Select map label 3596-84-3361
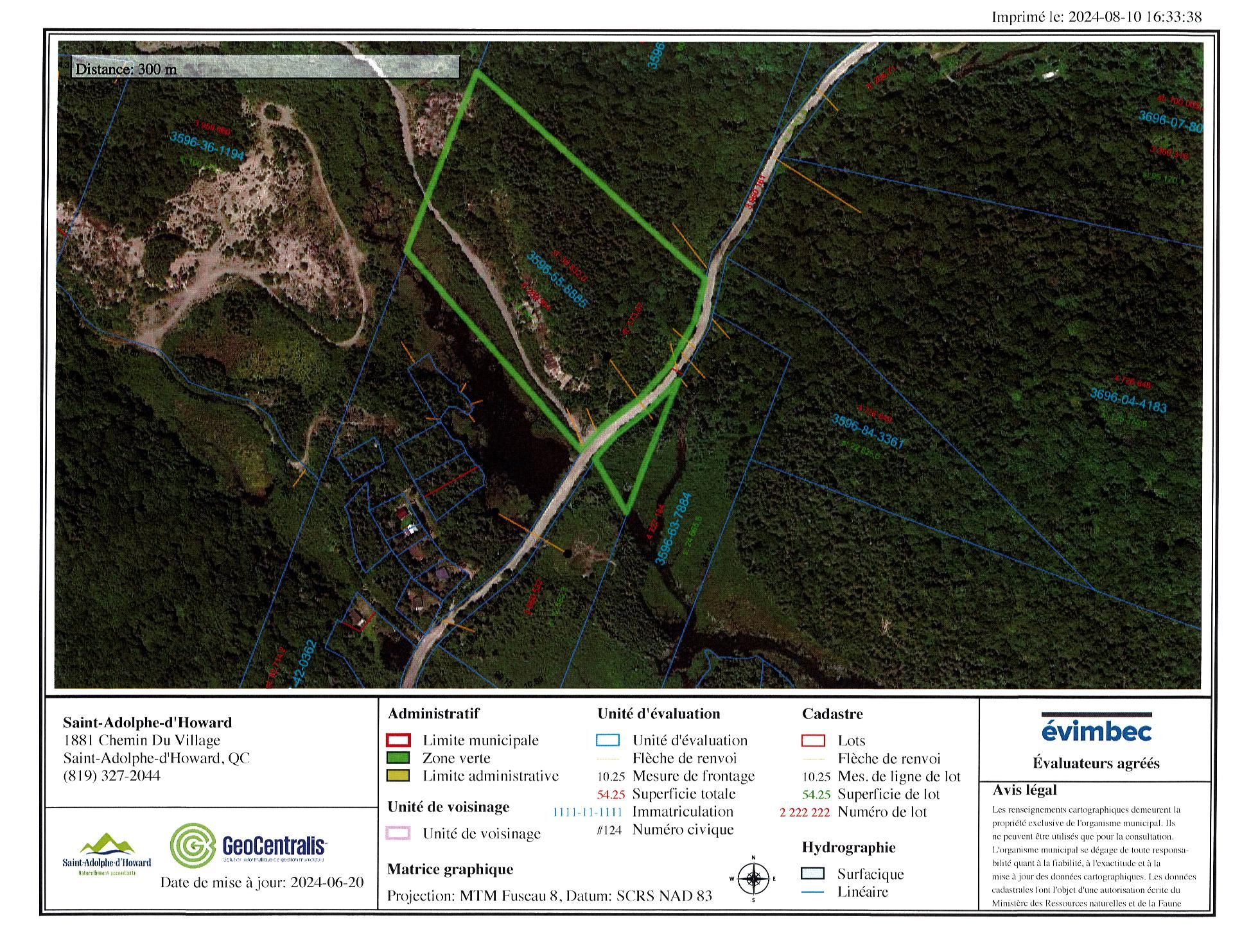Image resolution: width=1233 pixels, height=952 pixels. 868,431
